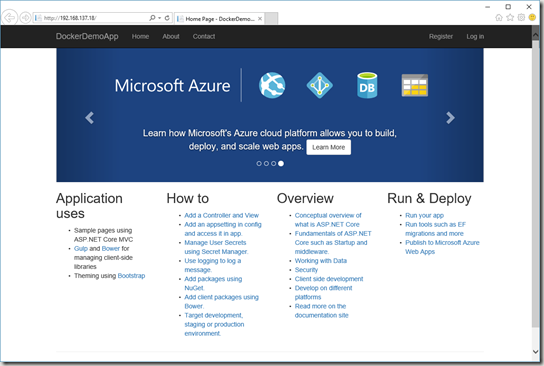Open Conceptual overview of ASP.NET Core link
Screen dimensions: 544x366
(328, 220)
